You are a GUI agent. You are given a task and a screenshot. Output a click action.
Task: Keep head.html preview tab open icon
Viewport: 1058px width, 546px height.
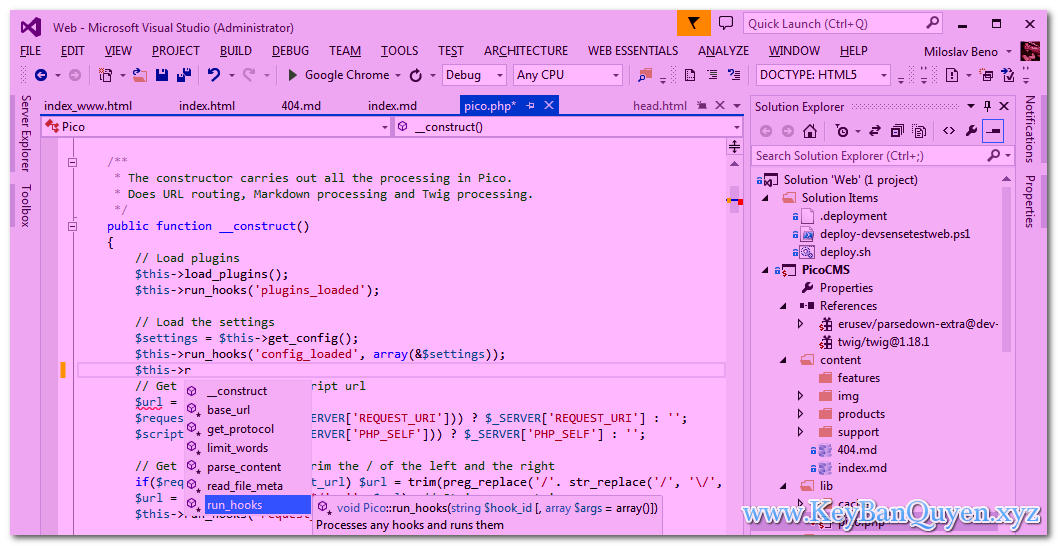702,105
